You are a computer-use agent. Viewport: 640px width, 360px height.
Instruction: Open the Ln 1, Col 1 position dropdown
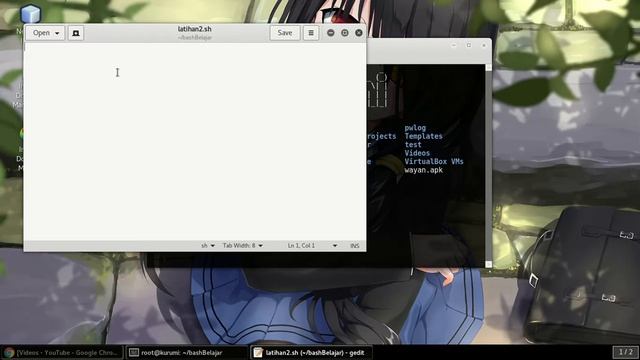(x=312, y=246)
